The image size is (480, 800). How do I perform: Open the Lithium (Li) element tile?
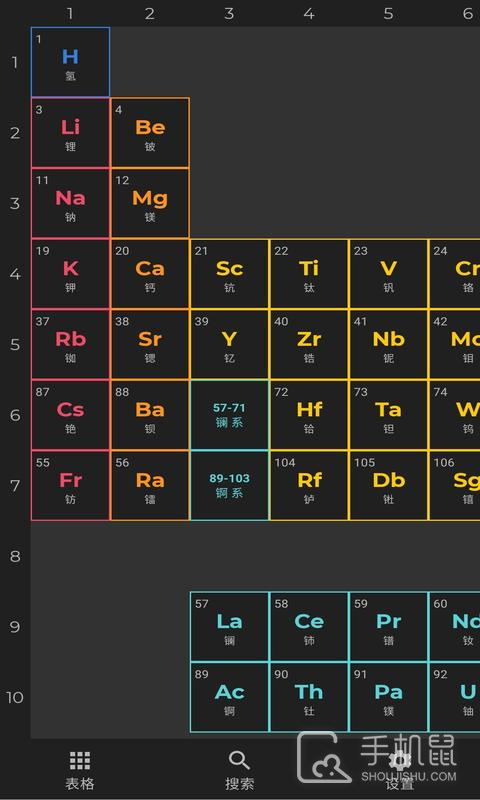(x=70, y=133)
